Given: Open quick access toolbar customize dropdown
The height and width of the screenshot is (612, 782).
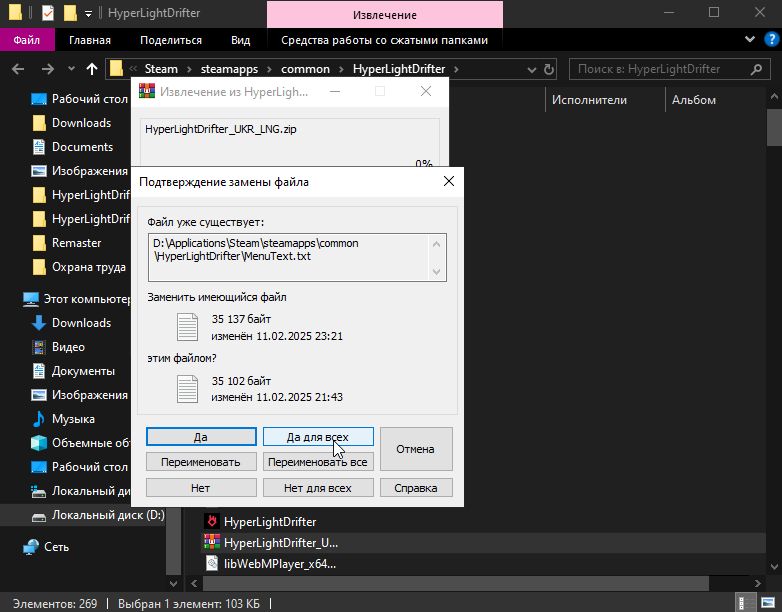Looking at the screenshot, I should (x=88, y=14).
